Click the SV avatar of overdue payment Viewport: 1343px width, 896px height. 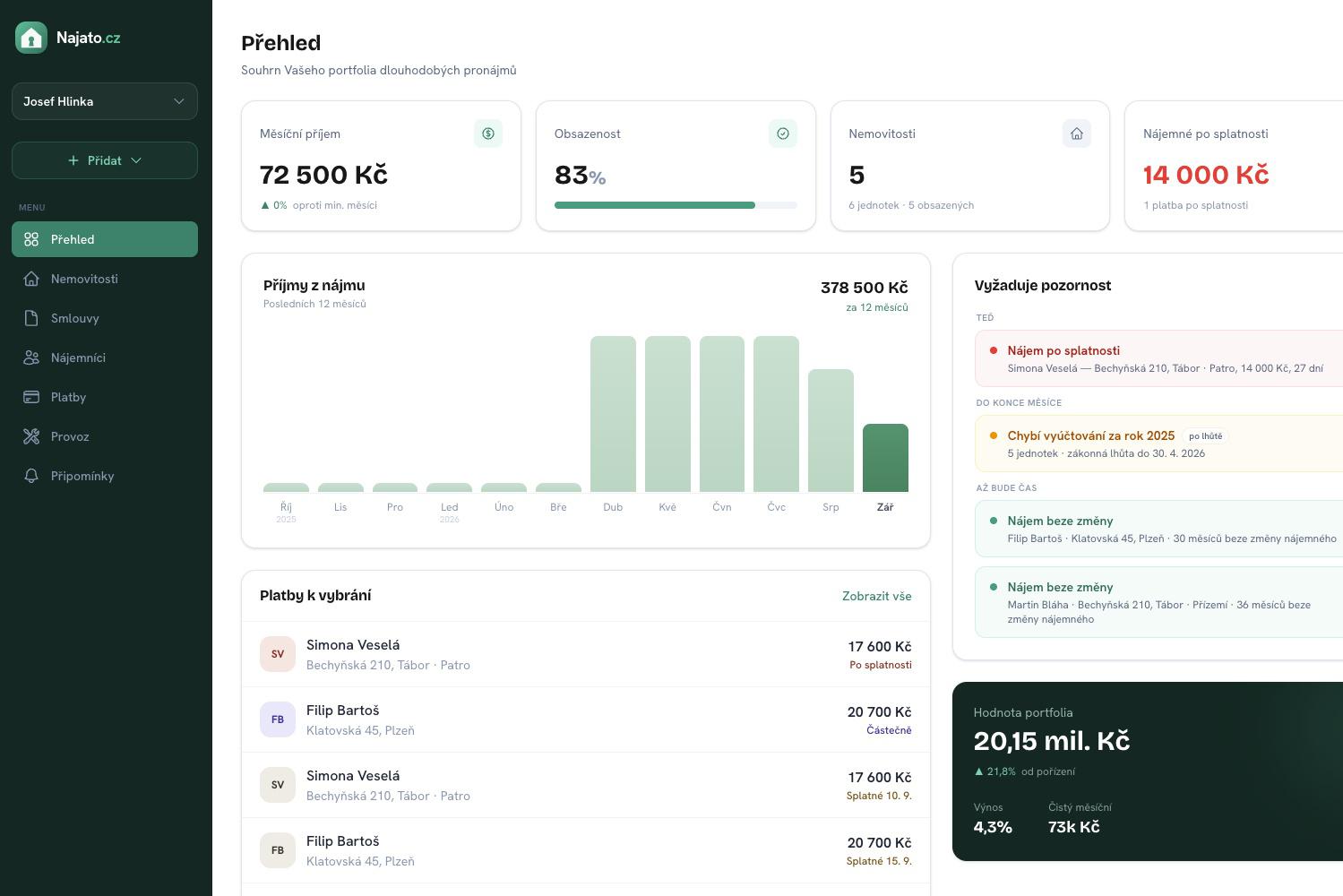pos(278,654)
